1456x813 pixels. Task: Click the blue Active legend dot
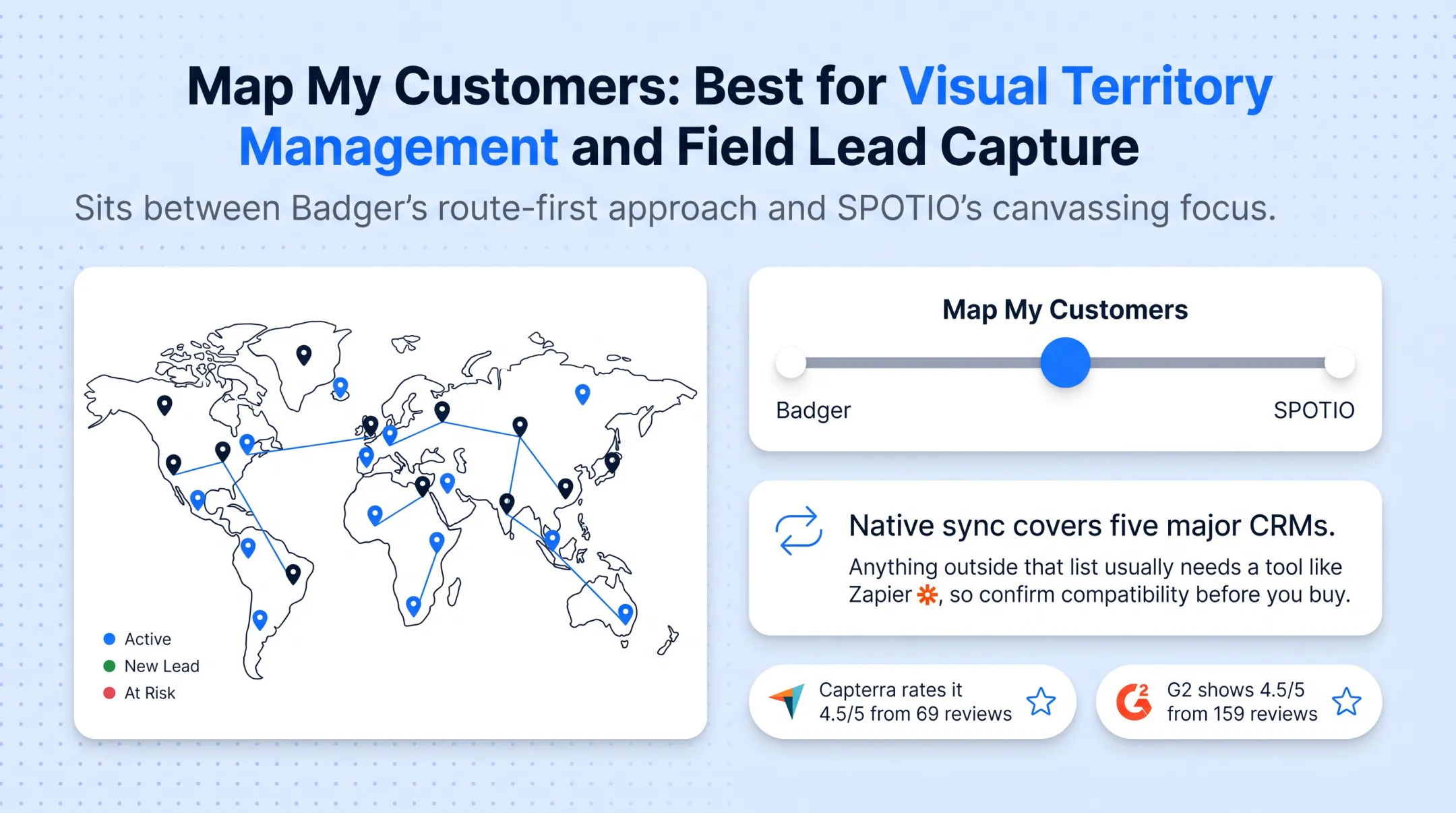tap(109, 638)
